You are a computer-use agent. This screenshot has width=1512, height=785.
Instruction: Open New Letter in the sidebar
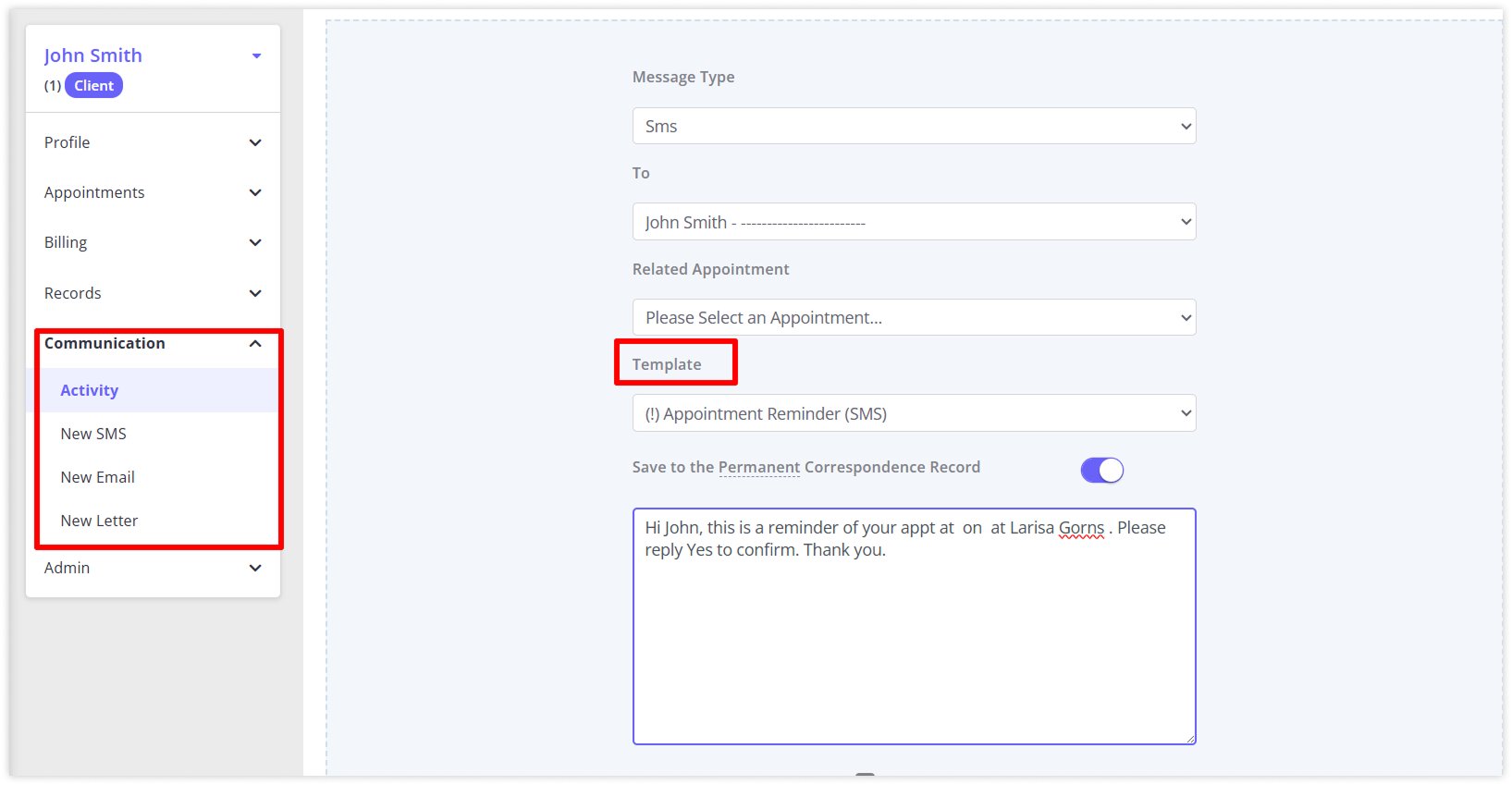tap(99, 521)
